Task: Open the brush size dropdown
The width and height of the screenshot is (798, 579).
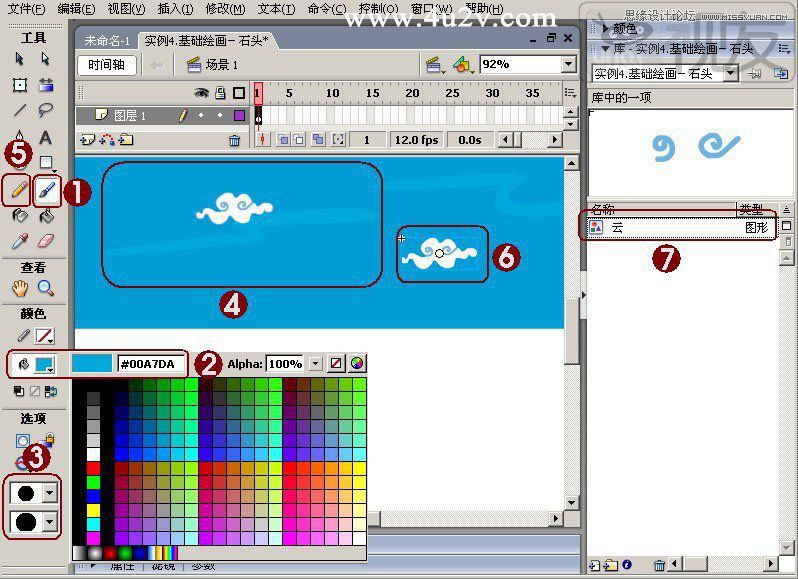Action: (50, 493)
